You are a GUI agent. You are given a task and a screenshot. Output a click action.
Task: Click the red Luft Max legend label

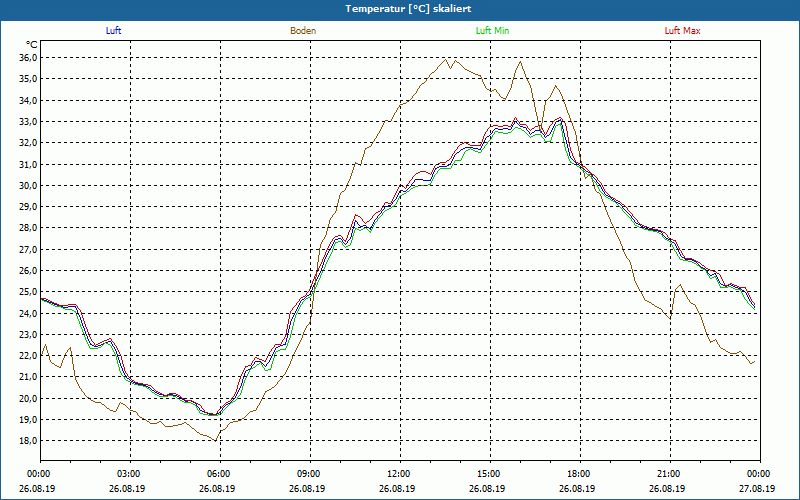(682, 31)
